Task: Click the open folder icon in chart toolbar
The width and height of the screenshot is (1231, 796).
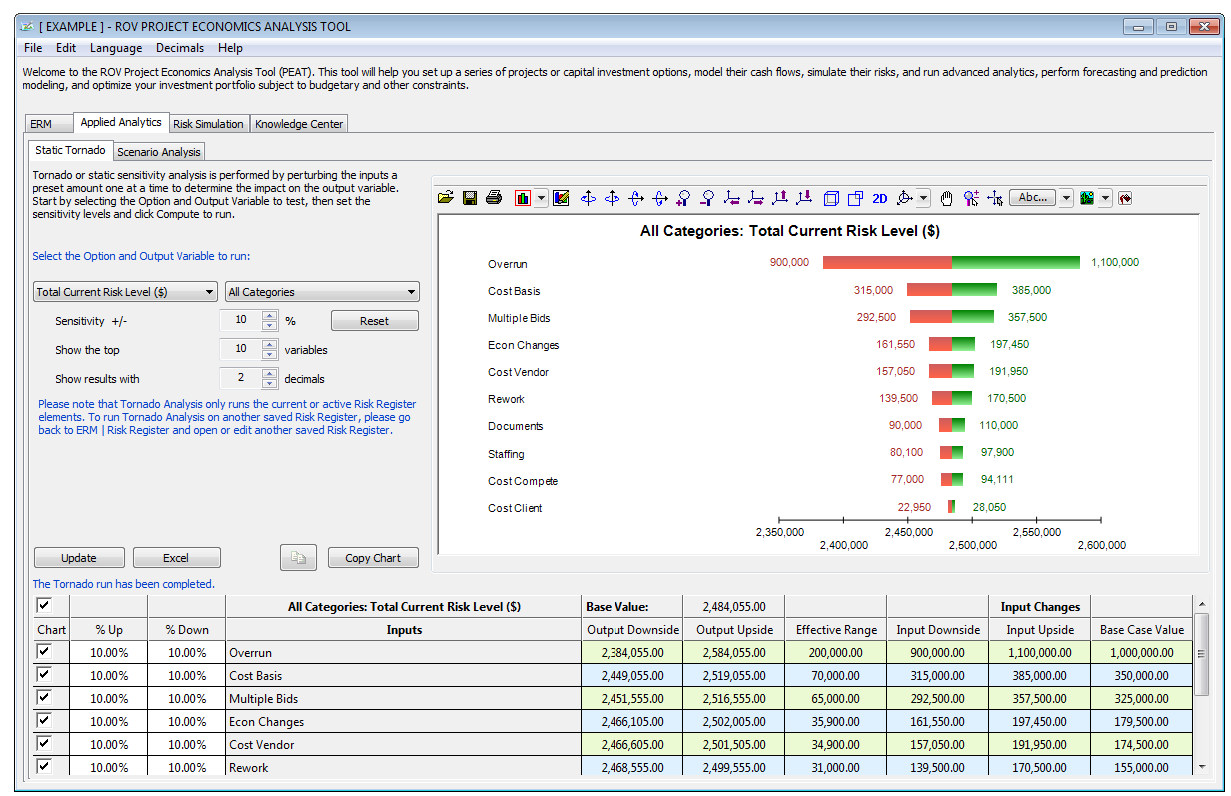Action: click(x=446, y=198)
